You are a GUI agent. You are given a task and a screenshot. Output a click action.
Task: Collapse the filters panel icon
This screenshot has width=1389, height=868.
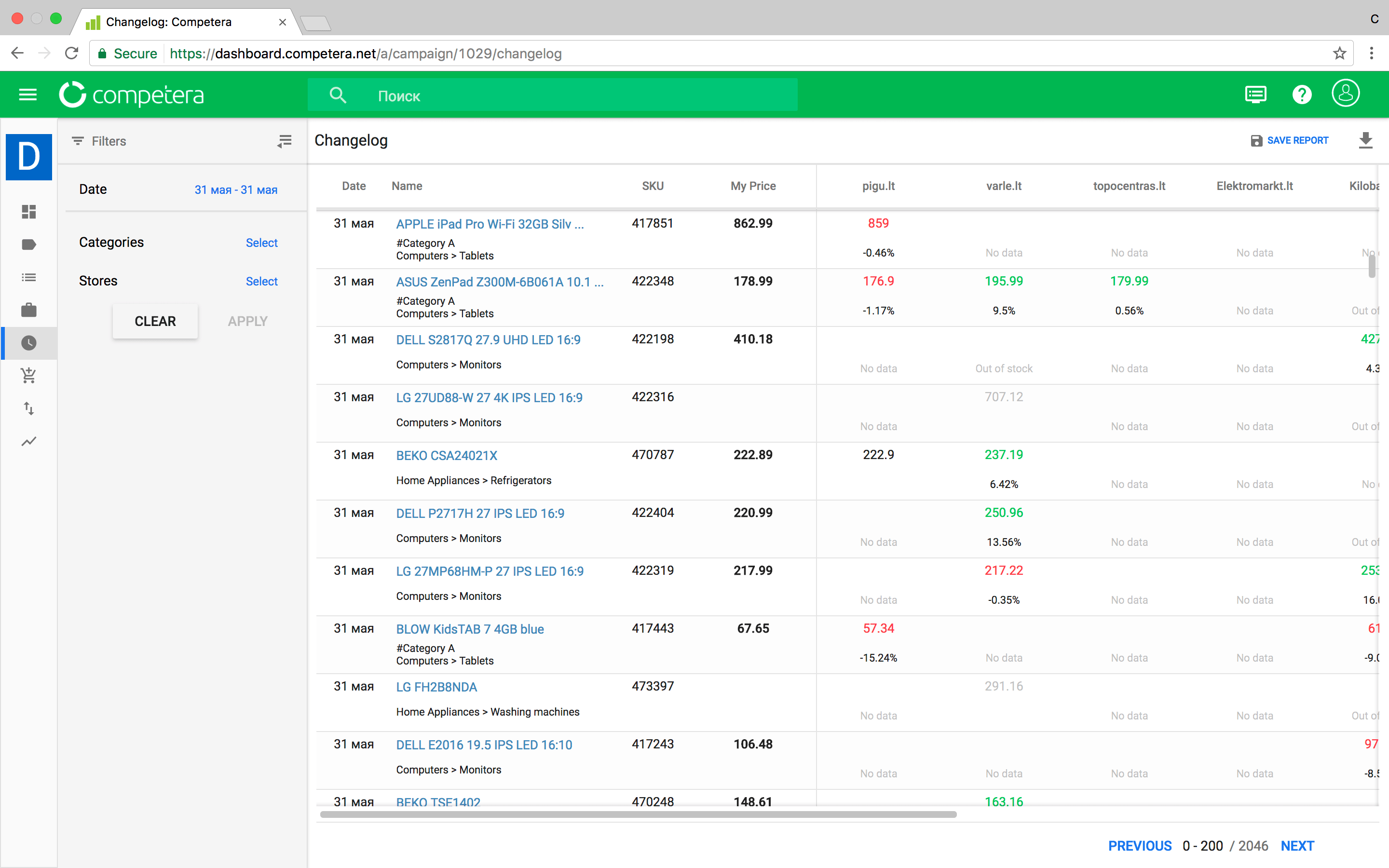285,141
